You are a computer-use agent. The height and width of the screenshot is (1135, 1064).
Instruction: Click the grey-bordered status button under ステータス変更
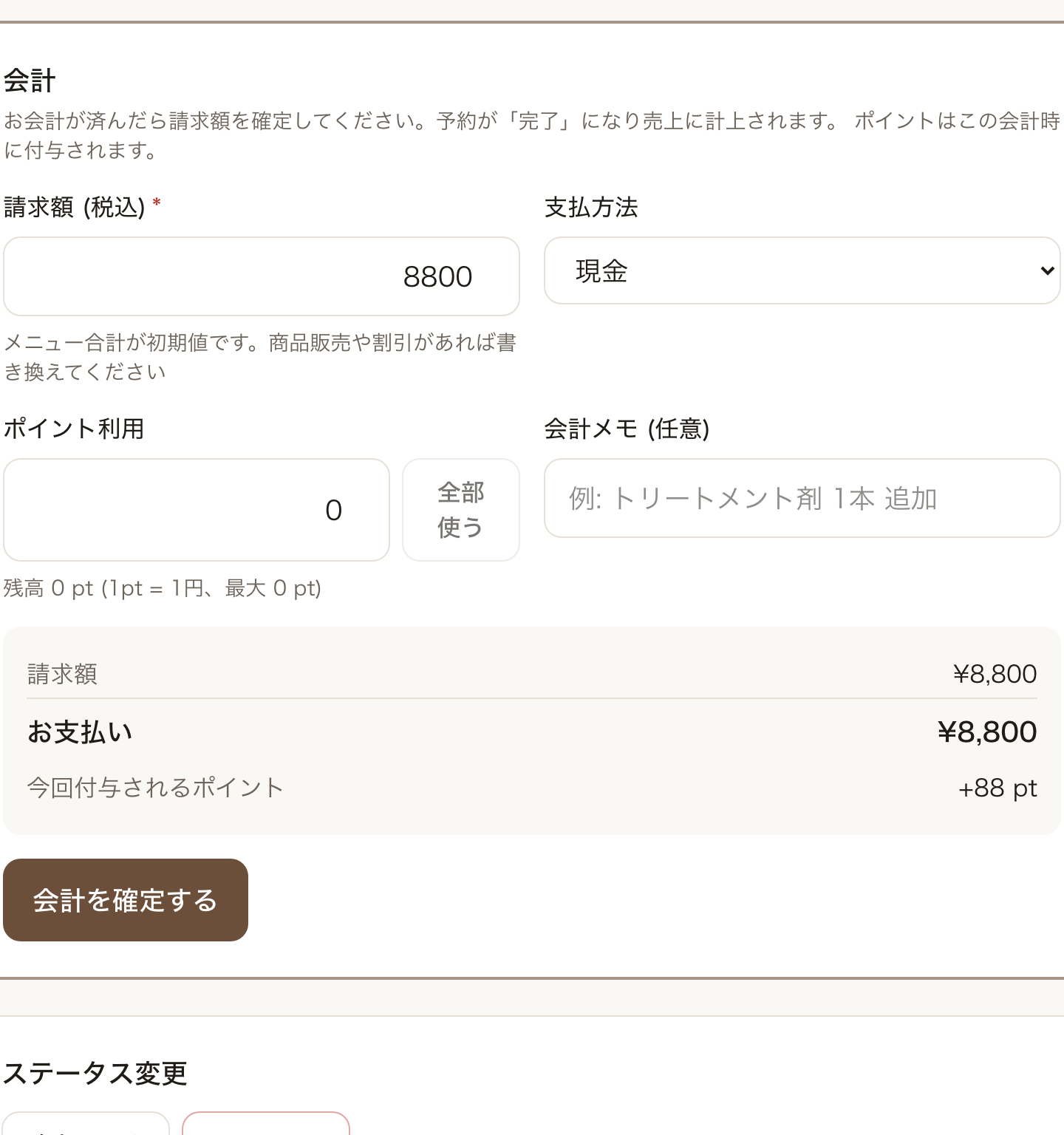click(86, 1123)
